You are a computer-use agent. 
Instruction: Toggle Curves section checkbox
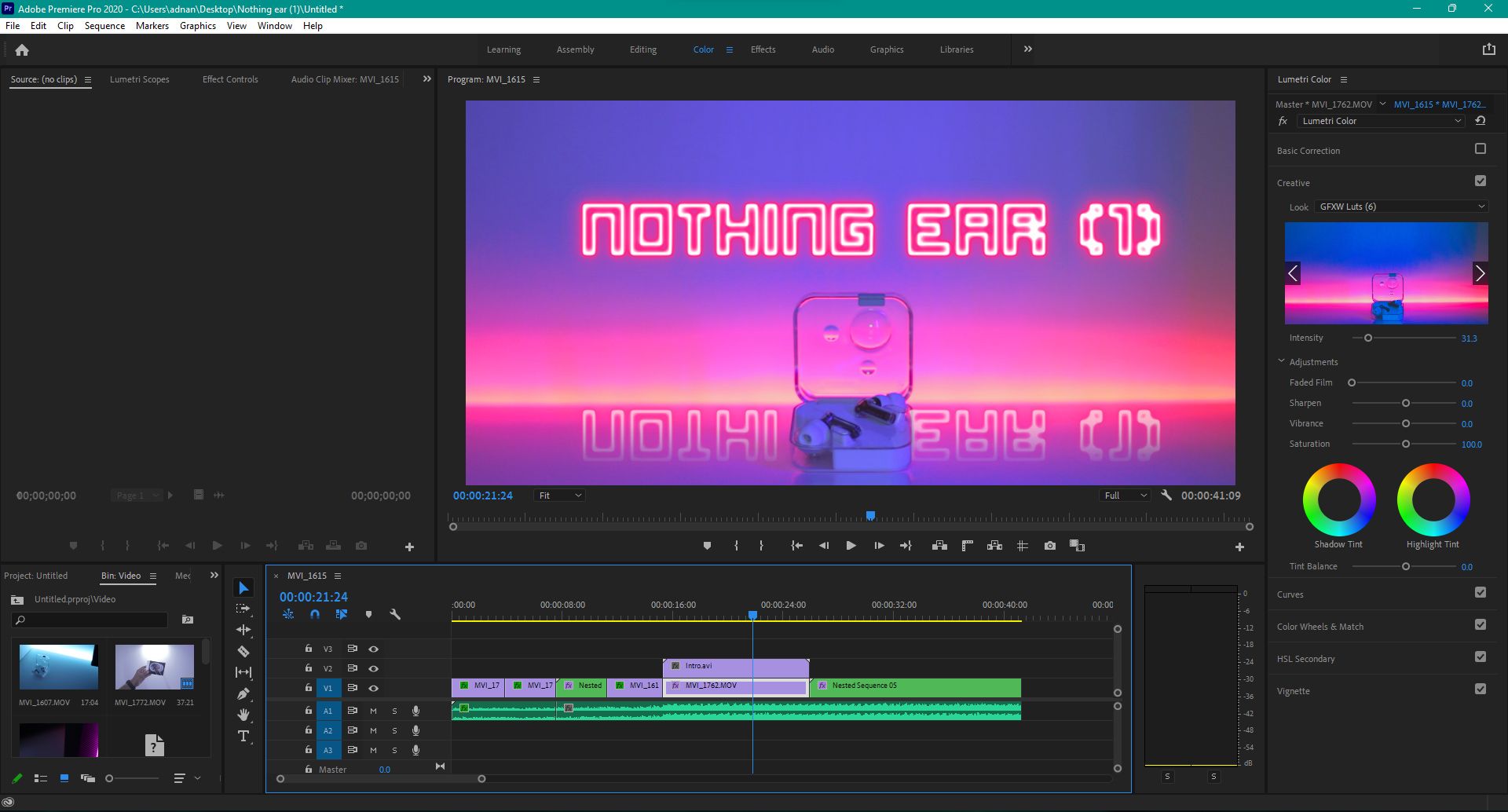[x=1481, y=592]
